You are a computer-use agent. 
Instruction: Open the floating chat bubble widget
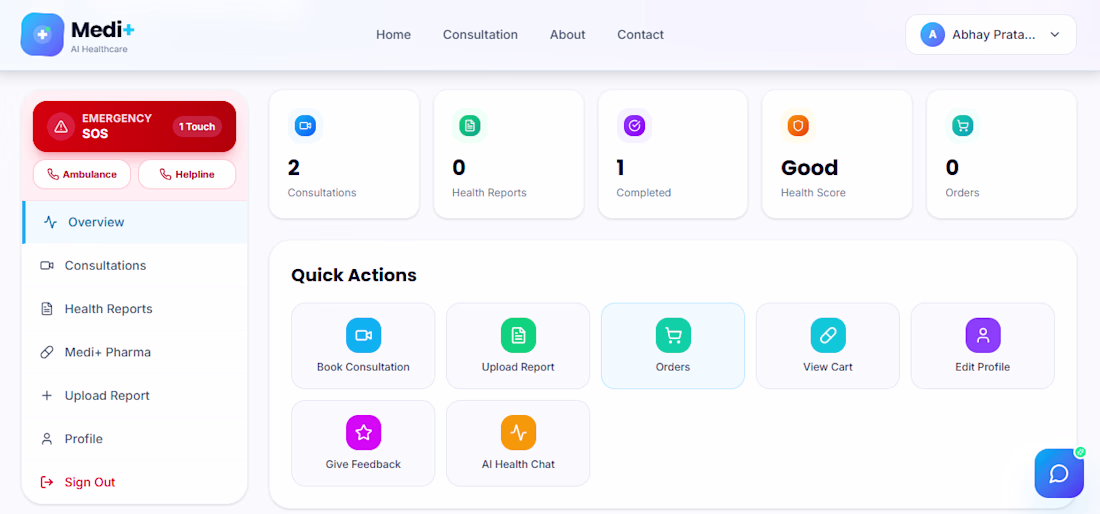1059,473
